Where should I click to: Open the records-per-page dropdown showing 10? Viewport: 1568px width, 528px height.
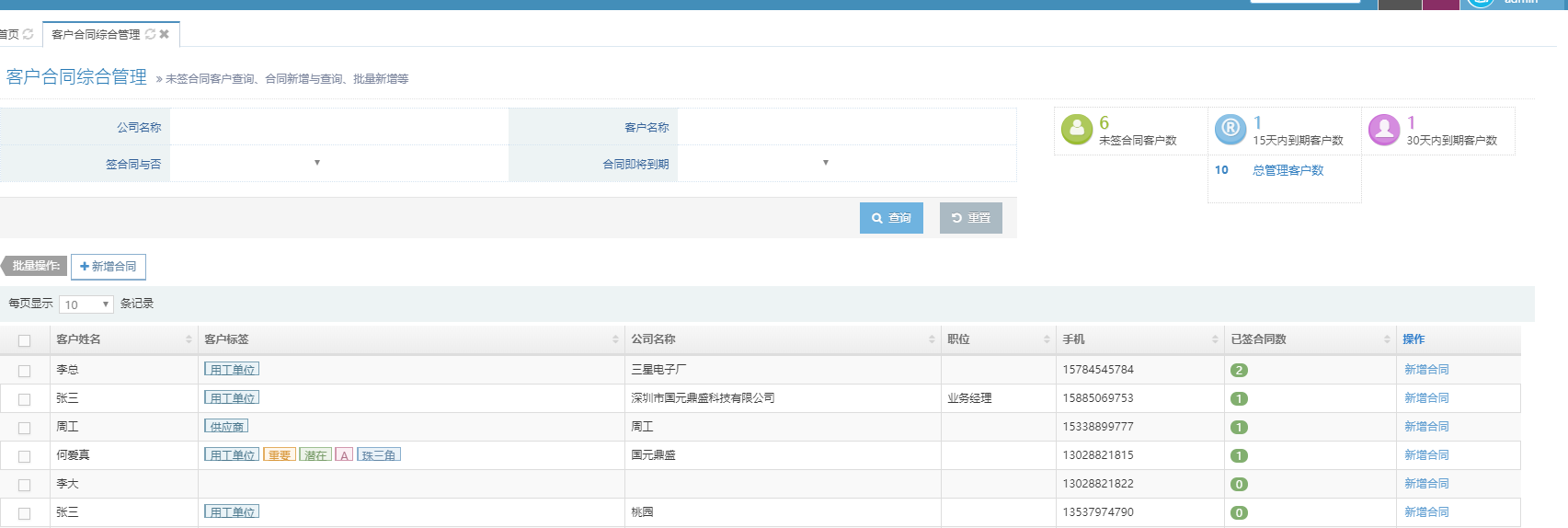(86, 304)
